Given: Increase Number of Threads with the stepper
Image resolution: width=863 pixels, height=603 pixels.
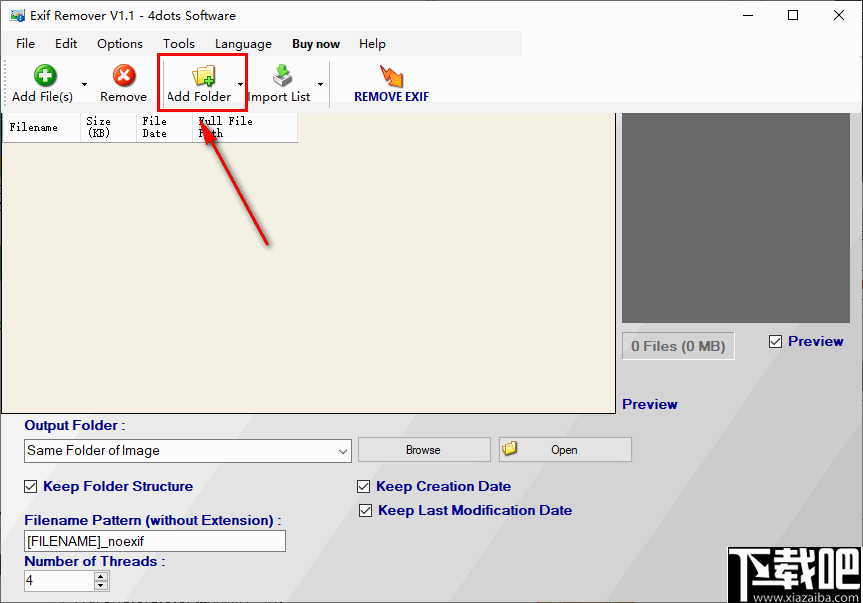Looking at the screenshot, I should pos(100,575).
